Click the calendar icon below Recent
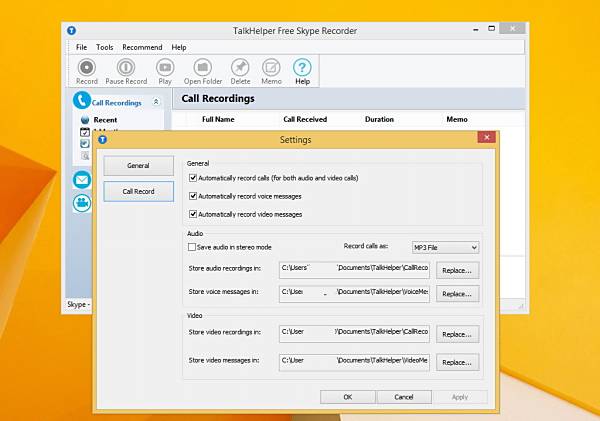 [x=85, y=132]
